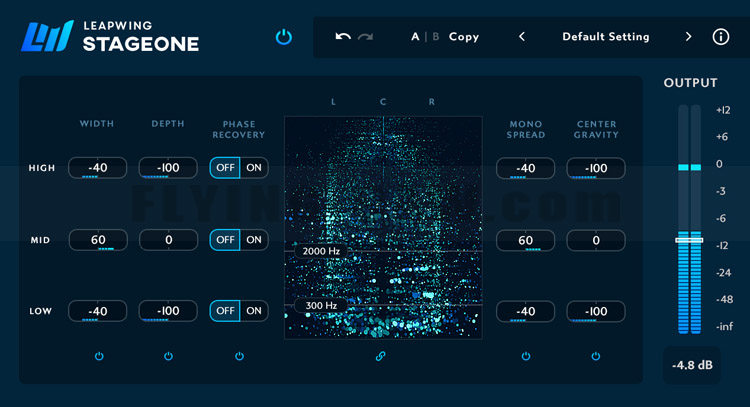
Task: Click the DEPTH column header
Action: [x=168, y=123]
